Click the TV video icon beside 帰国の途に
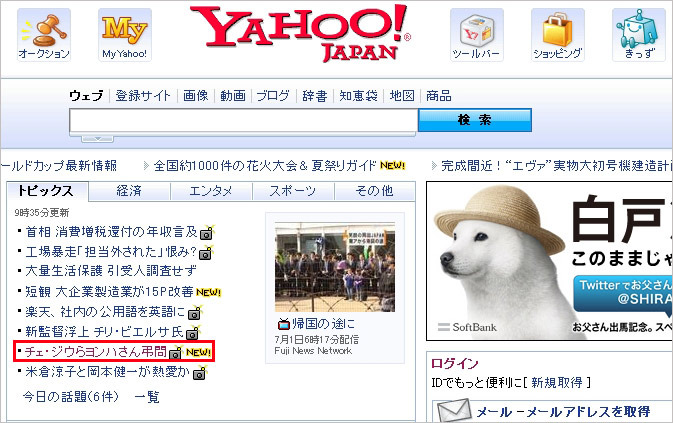 [284, 324]
